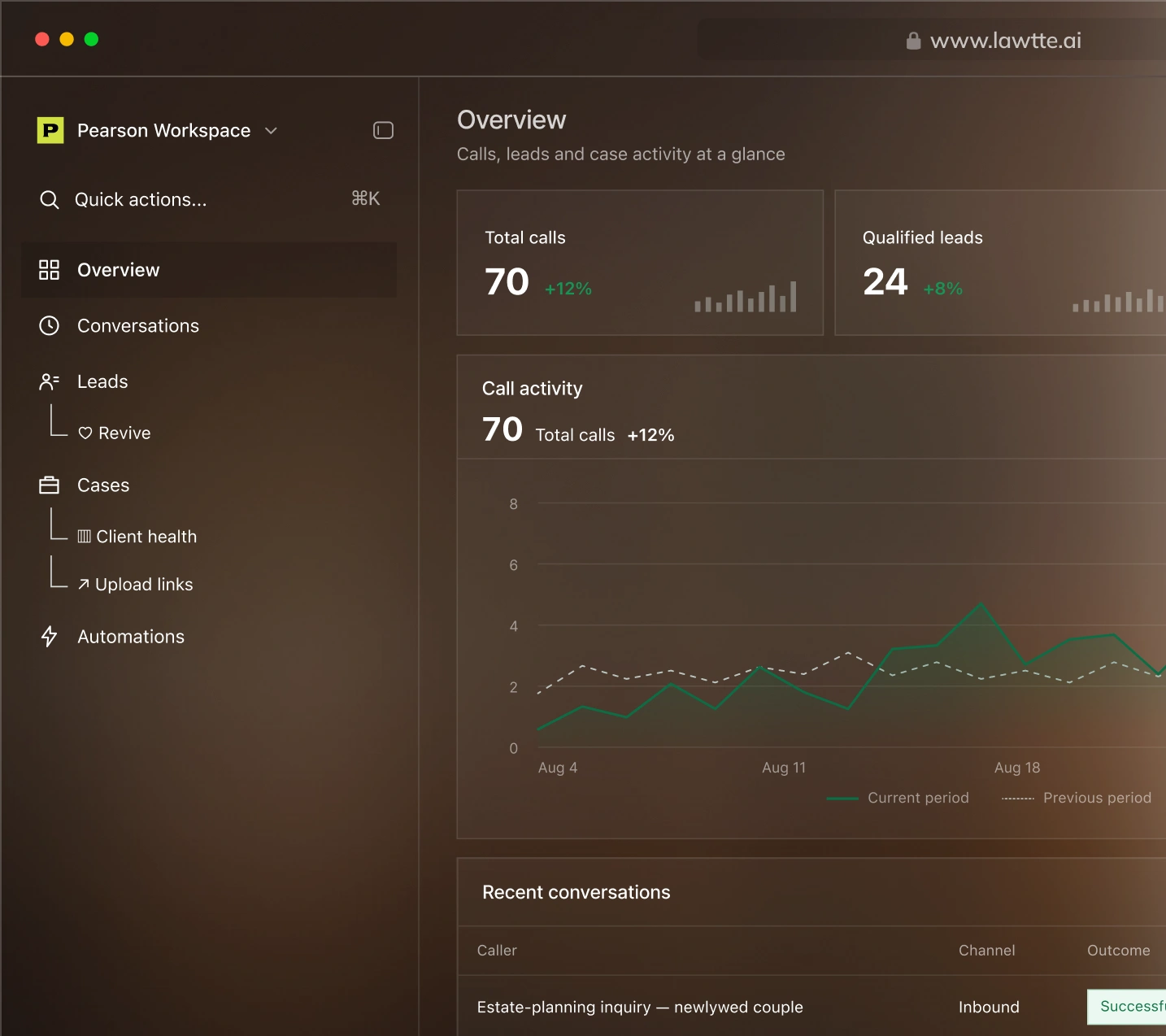The width and height of the screenshot is (1166, 1036).
Task: Click the Pearson Workspace yellow P logo
Action: click(50, 130)
